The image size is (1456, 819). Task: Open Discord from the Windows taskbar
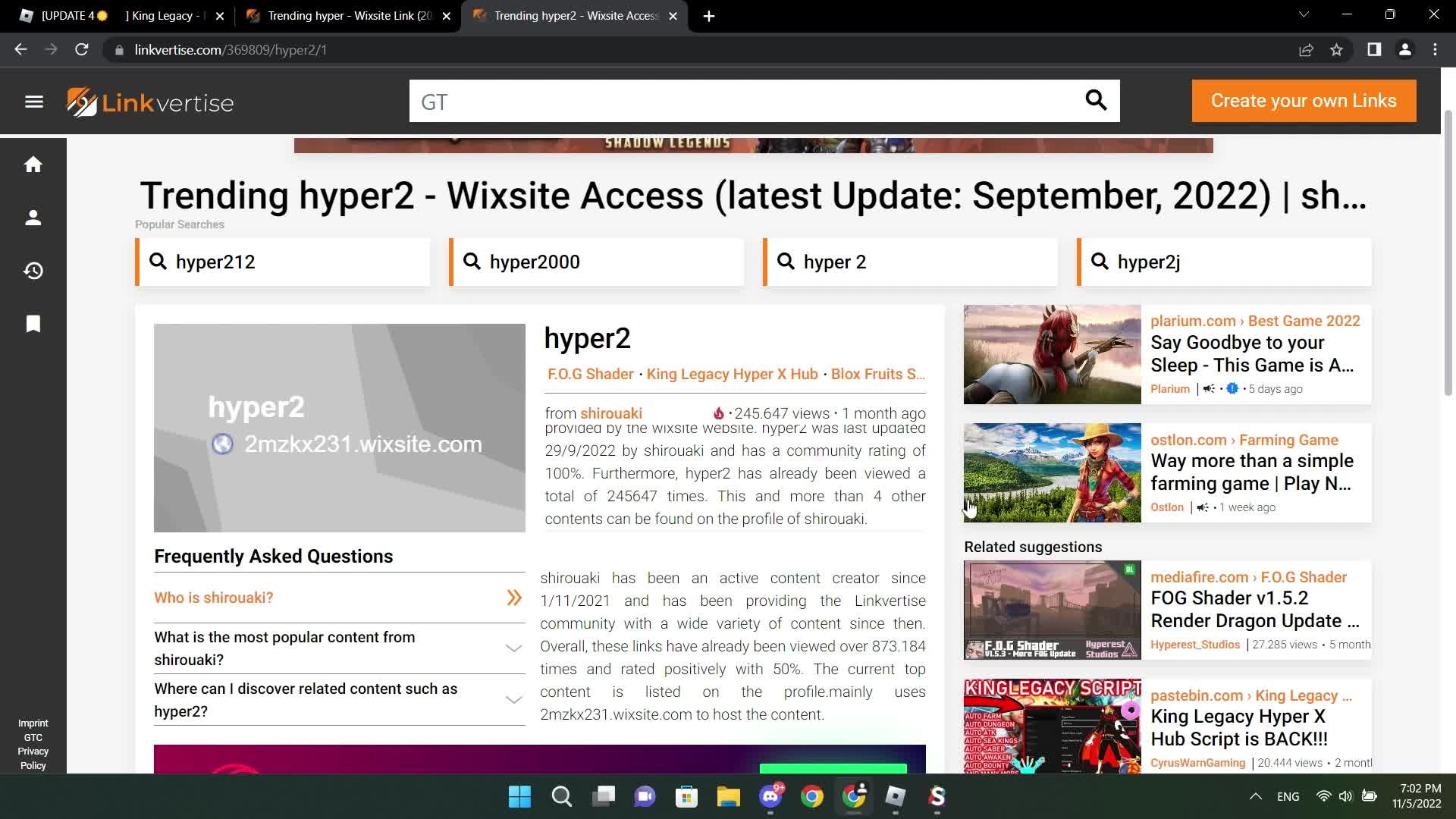(770, 797)
